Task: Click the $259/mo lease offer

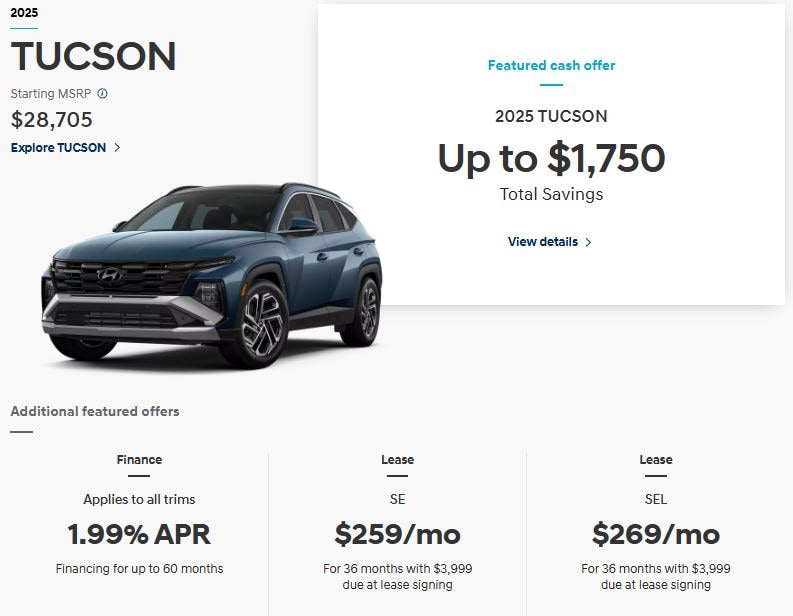Action: (x=397, y=534)
